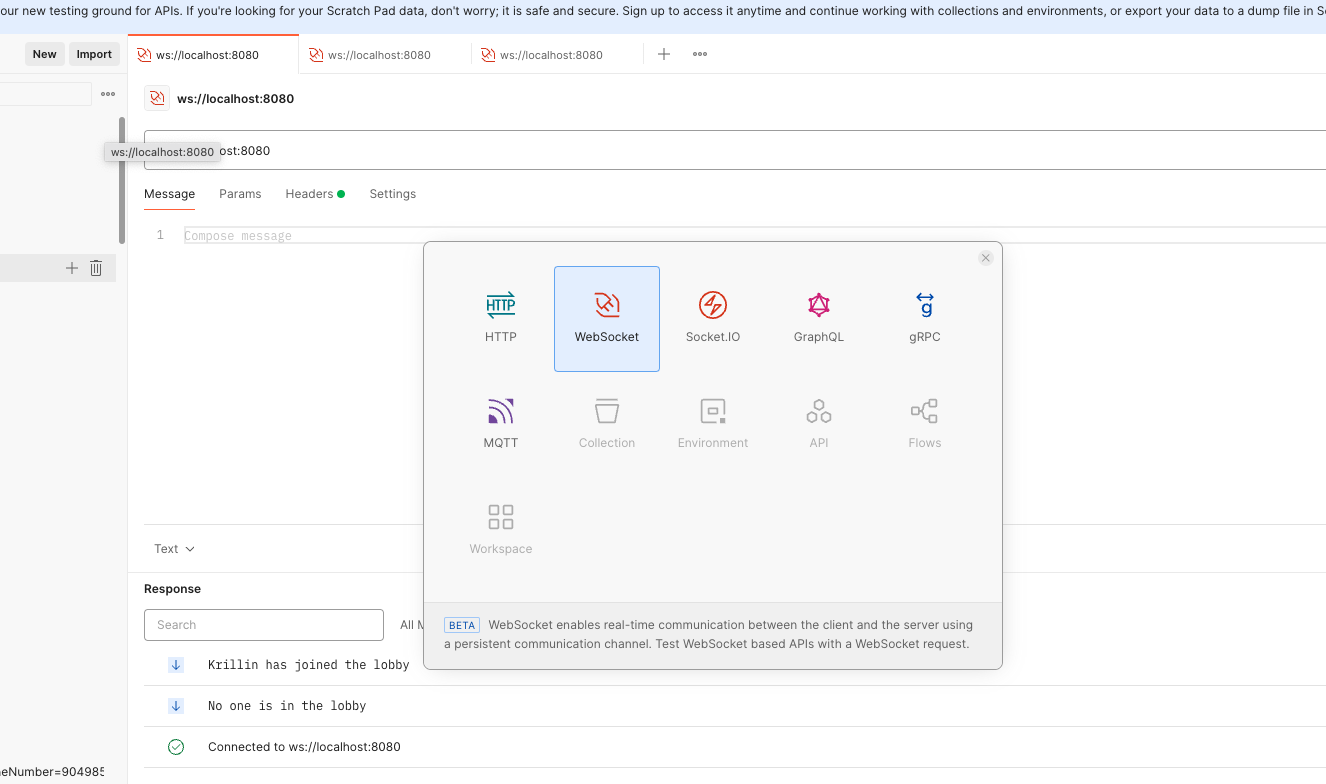Click the ws://localhost:8080 request title
Screen dimensions: 1326x784
236,99
